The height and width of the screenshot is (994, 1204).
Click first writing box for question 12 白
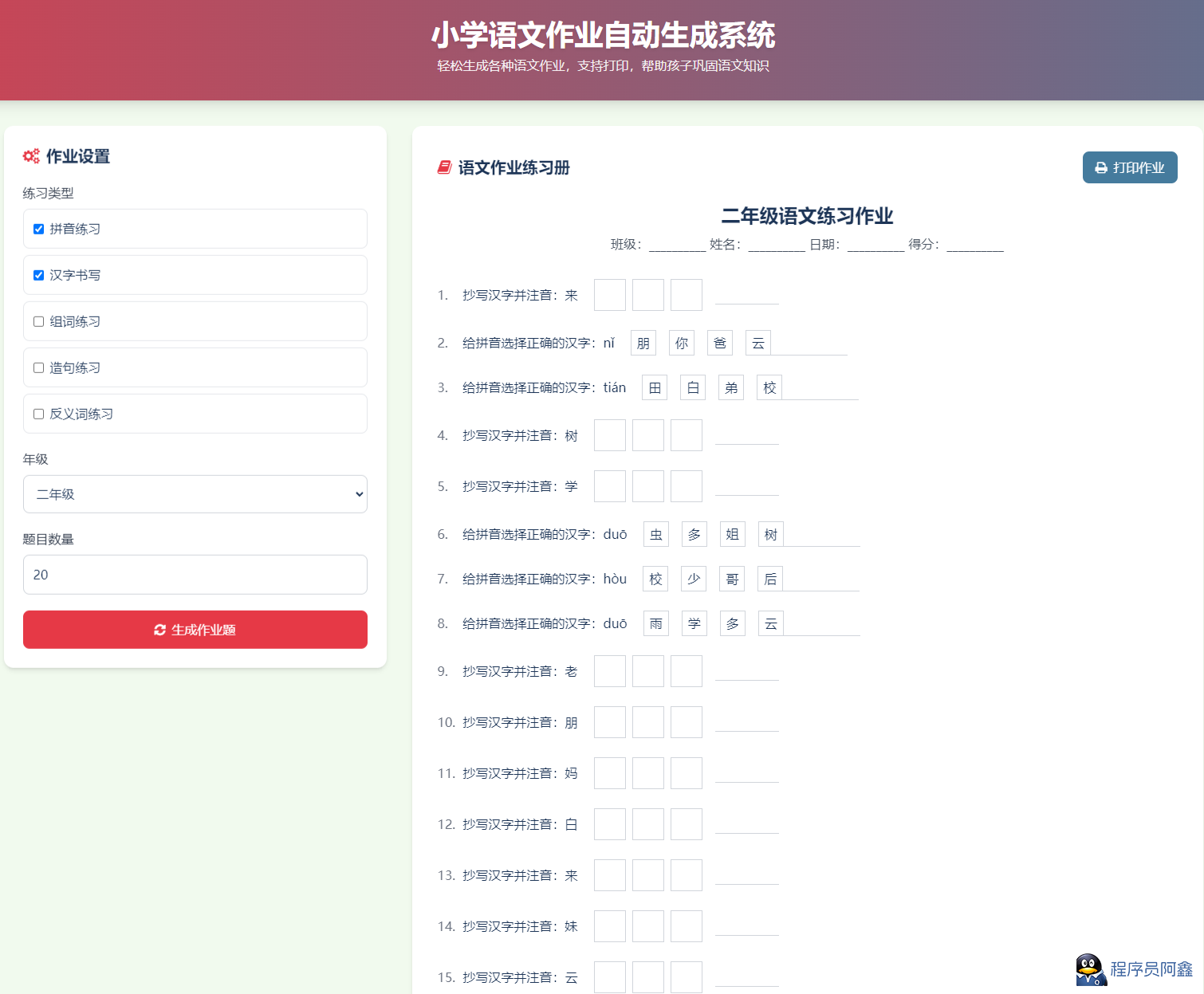click(x=610, y=824)
